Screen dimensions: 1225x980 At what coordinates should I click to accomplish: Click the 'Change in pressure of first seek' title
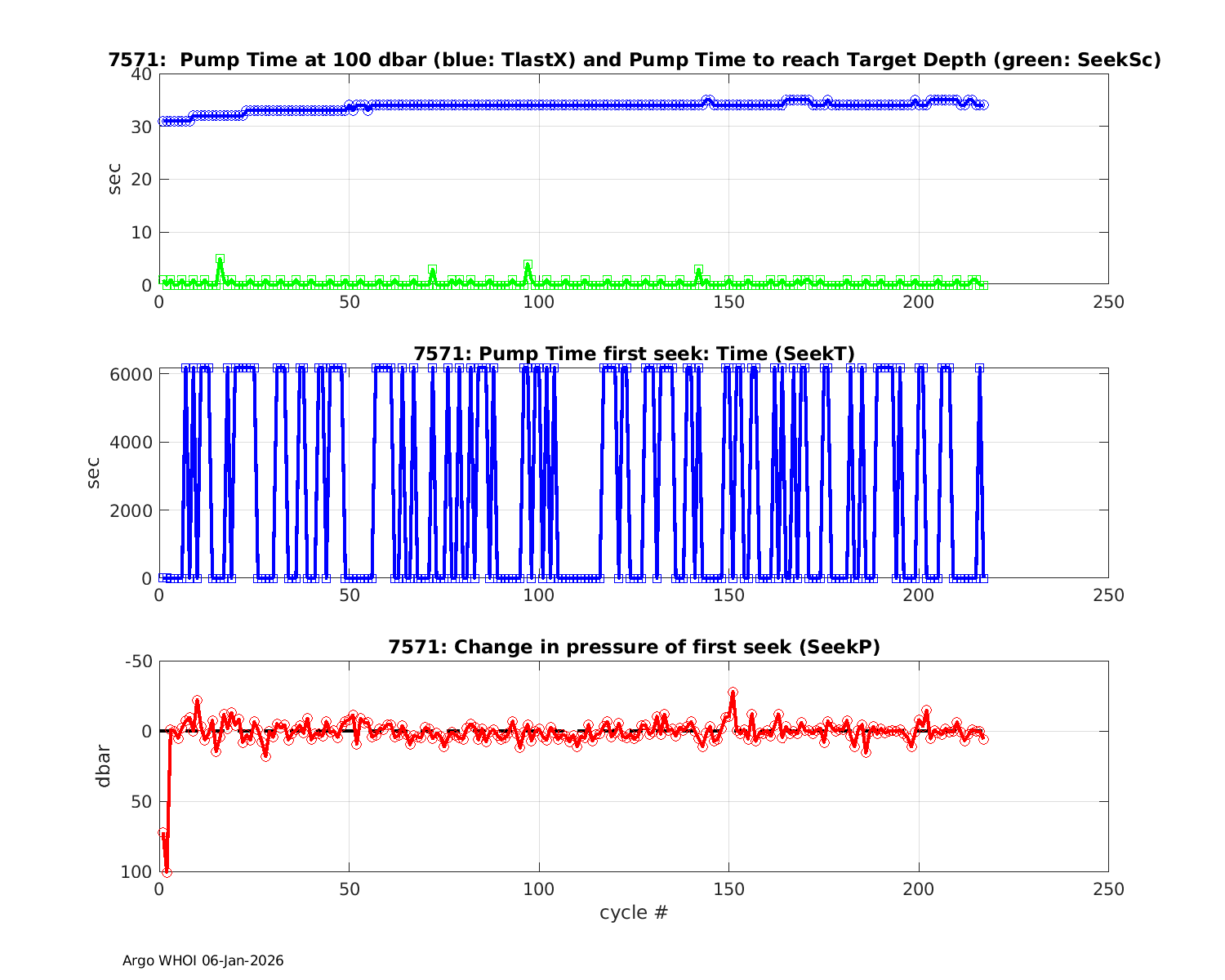coord(634,647)
